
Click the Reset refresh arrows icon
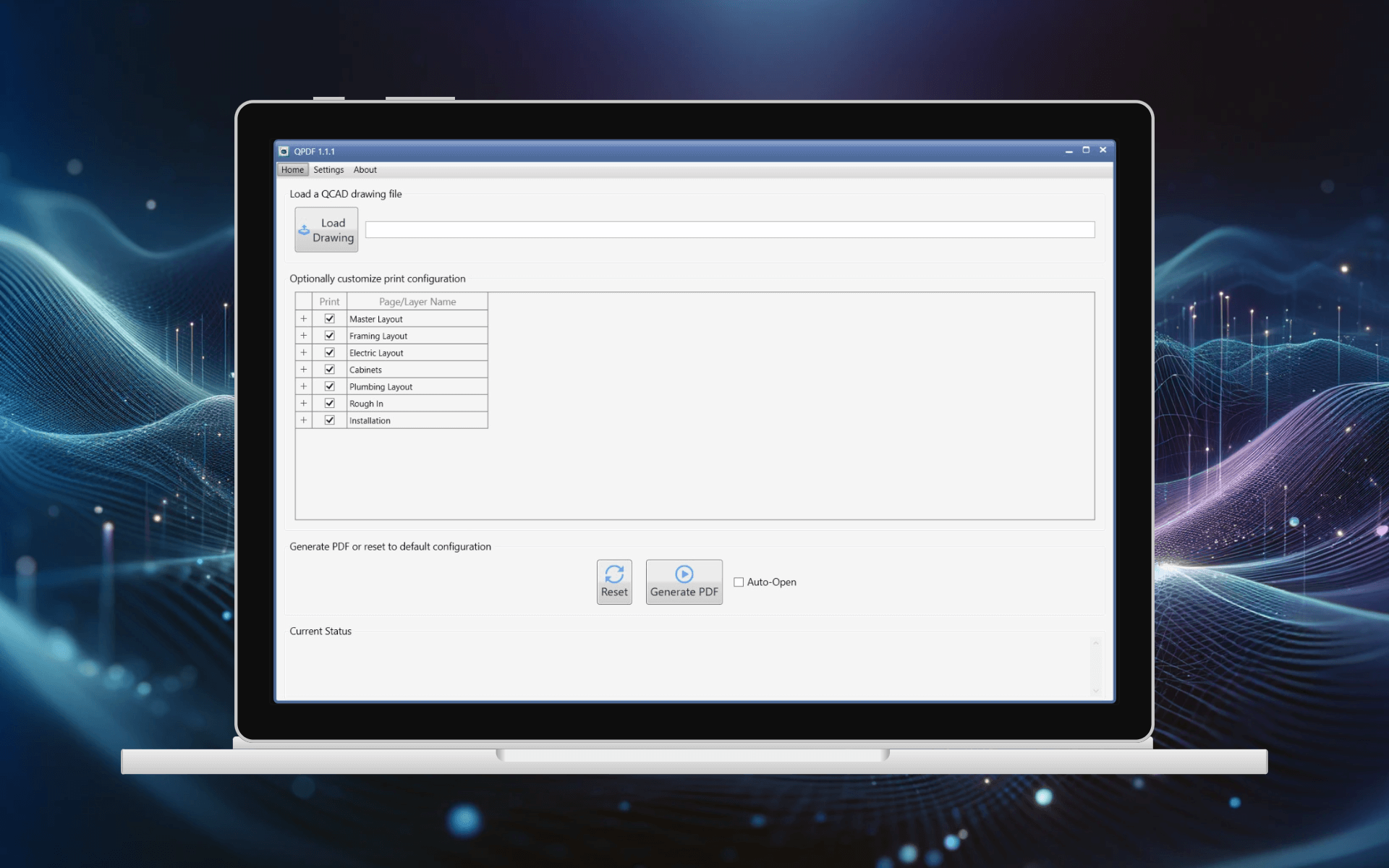[x=614, y=574]
